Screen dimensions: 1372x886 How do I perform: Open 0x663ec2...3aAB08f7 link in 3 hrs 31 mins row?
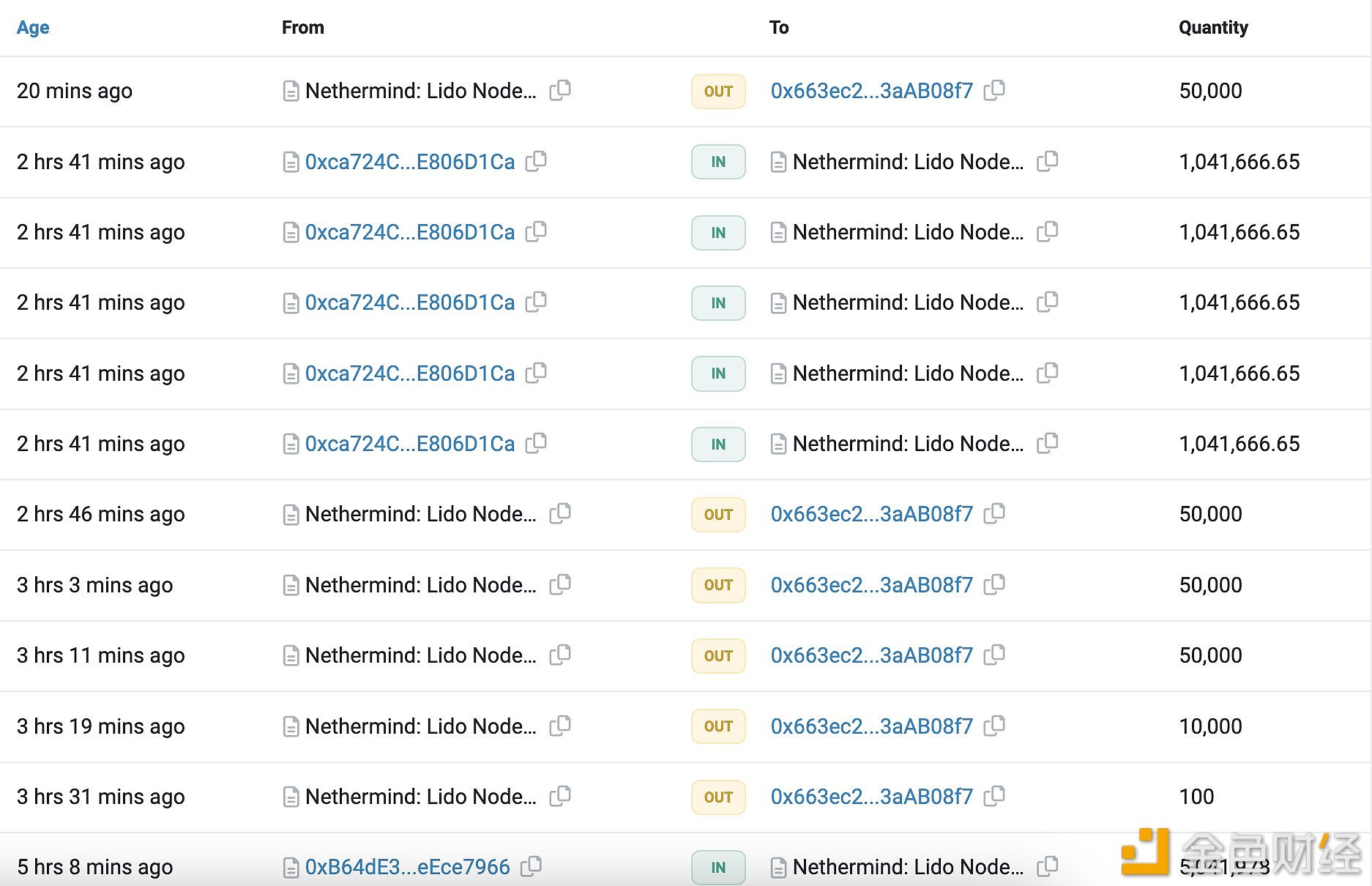(x=871, y=797)
